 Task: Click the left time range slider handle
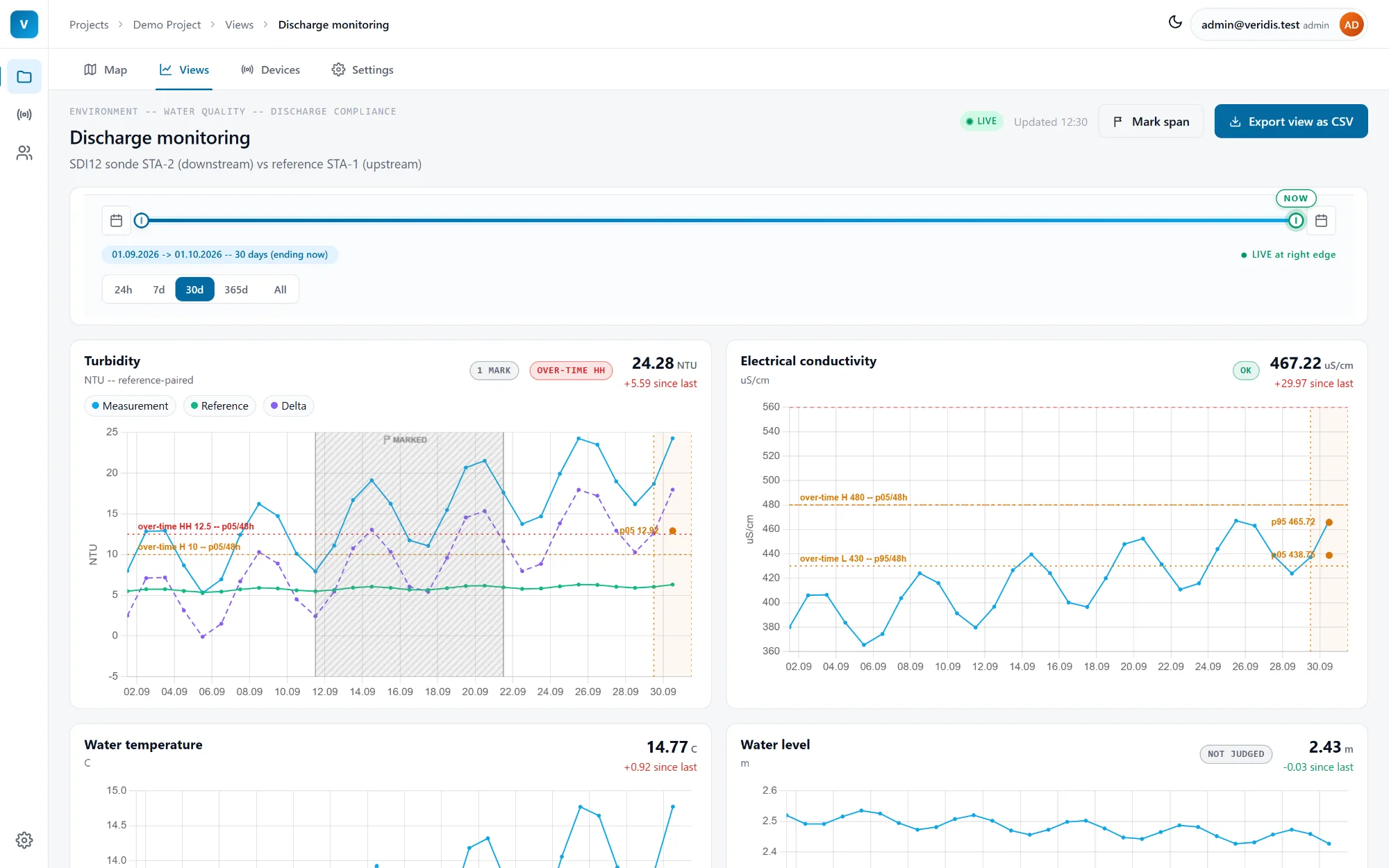142,221
